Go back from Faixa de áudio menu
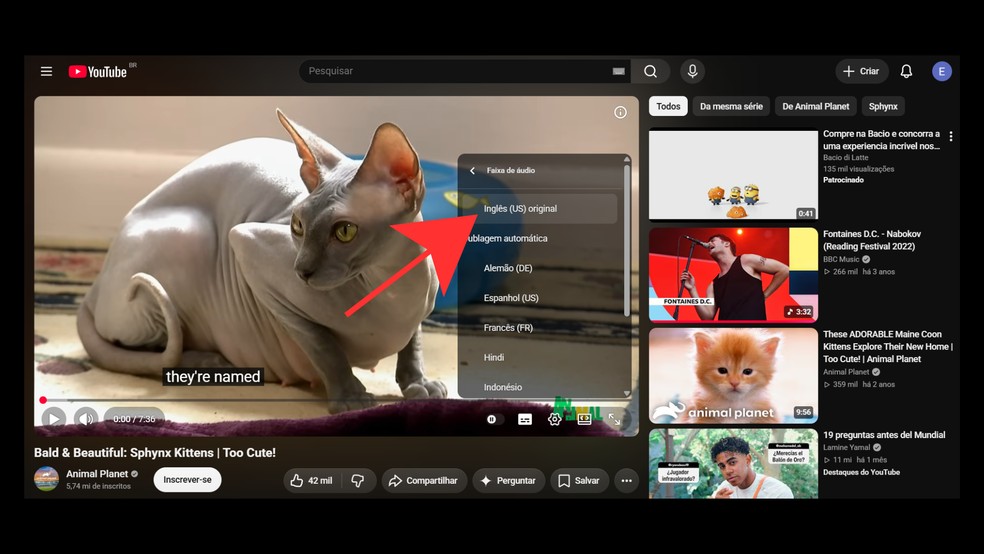 click(x=473, y=171)
